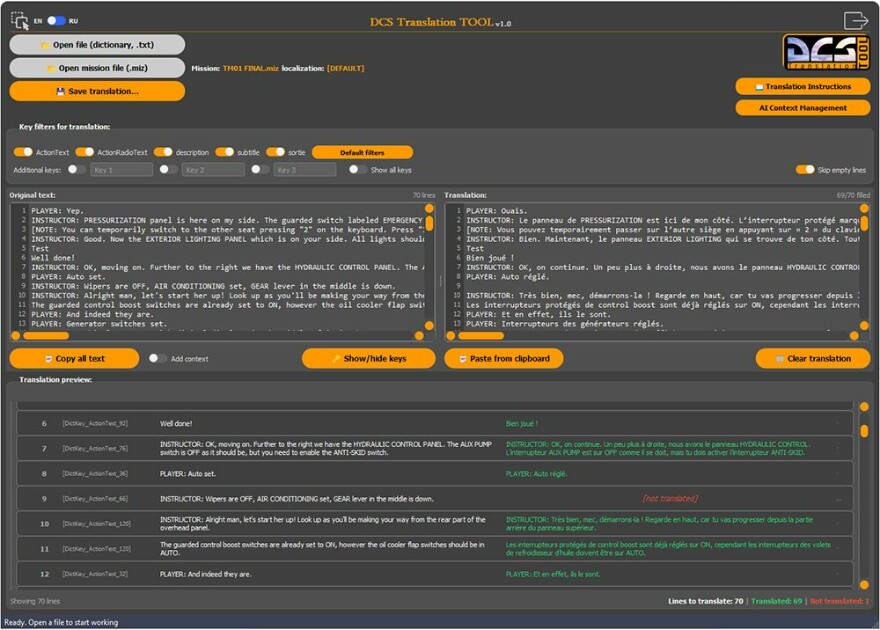Toggle Skip empty lines switch
This screenshot has width=880, height=630.
tap(805, 169)
